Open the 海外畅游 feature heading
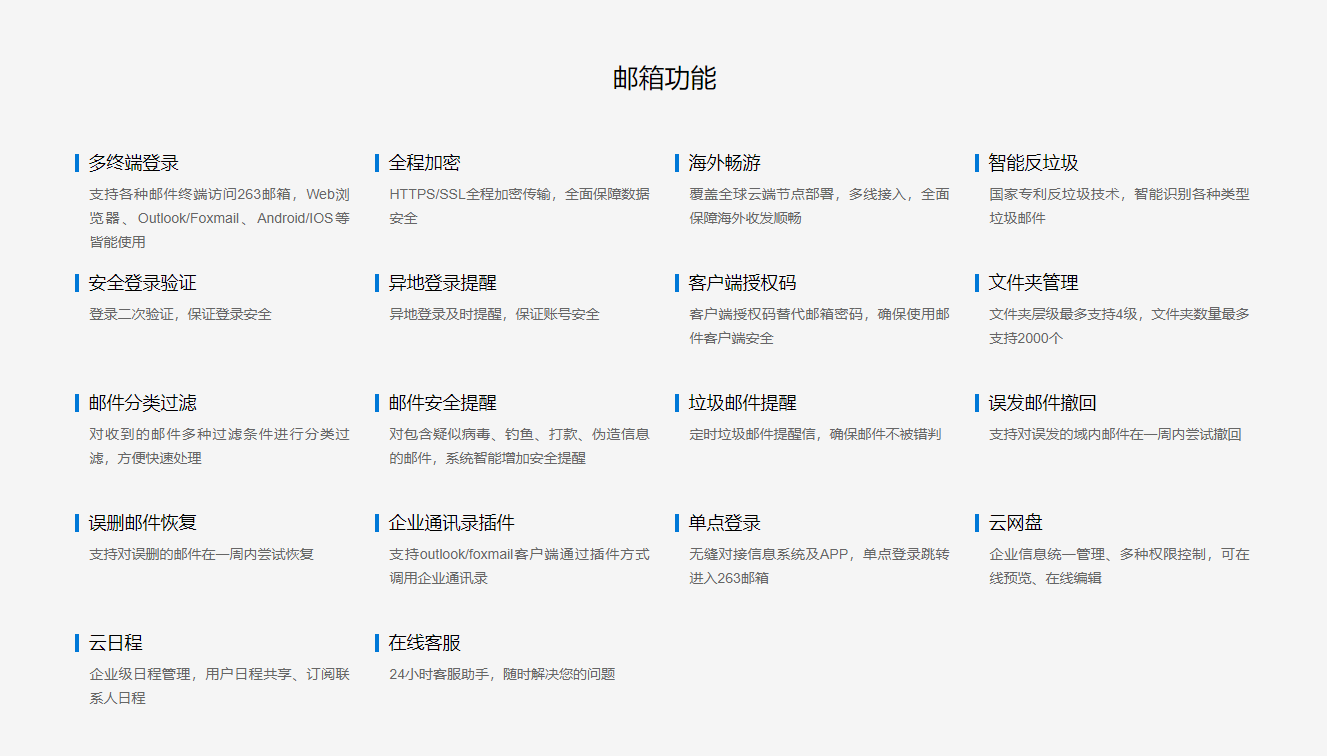 click(x=724, y=163)
